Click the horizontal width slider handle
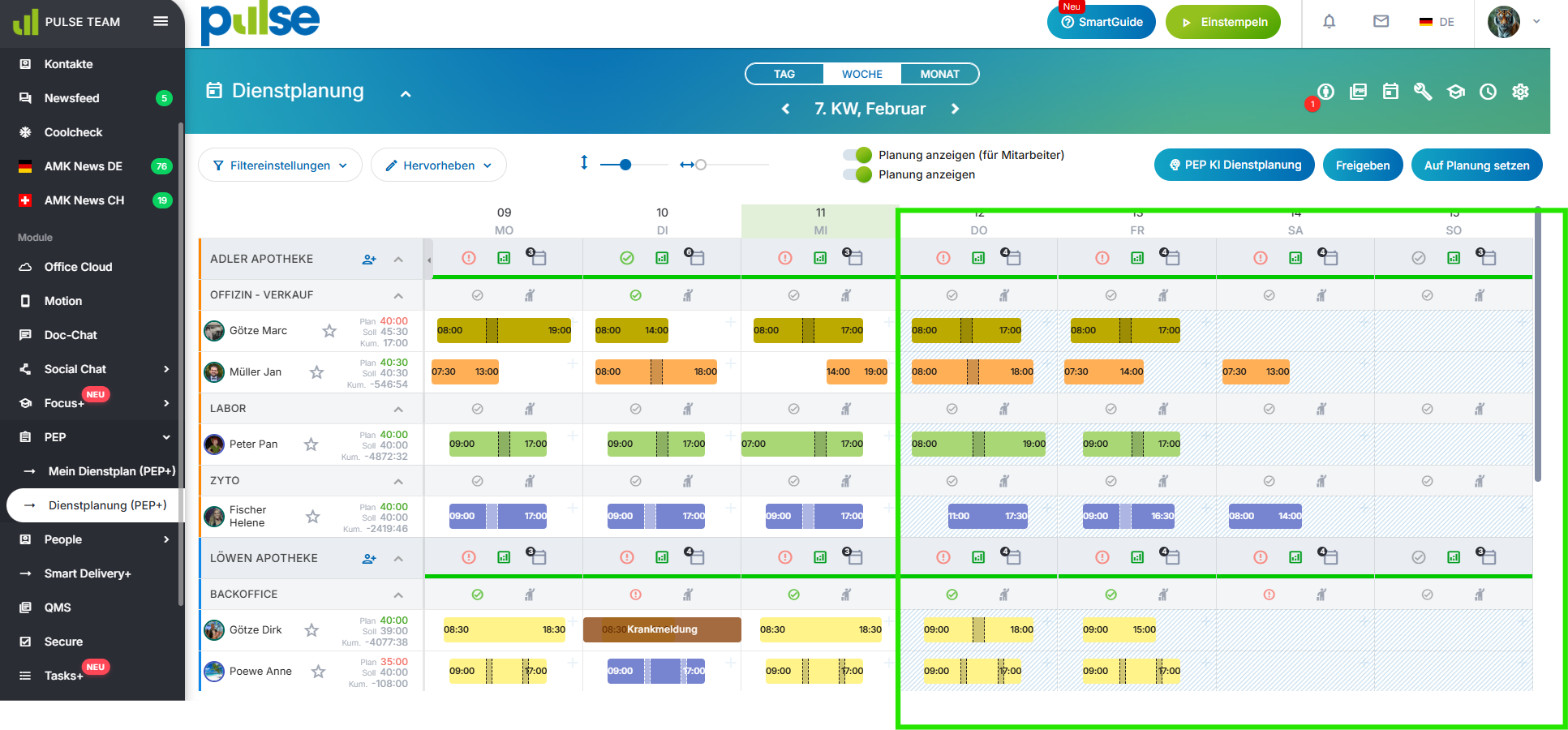This screenshot has width=1568, height=730. [701, 165]
